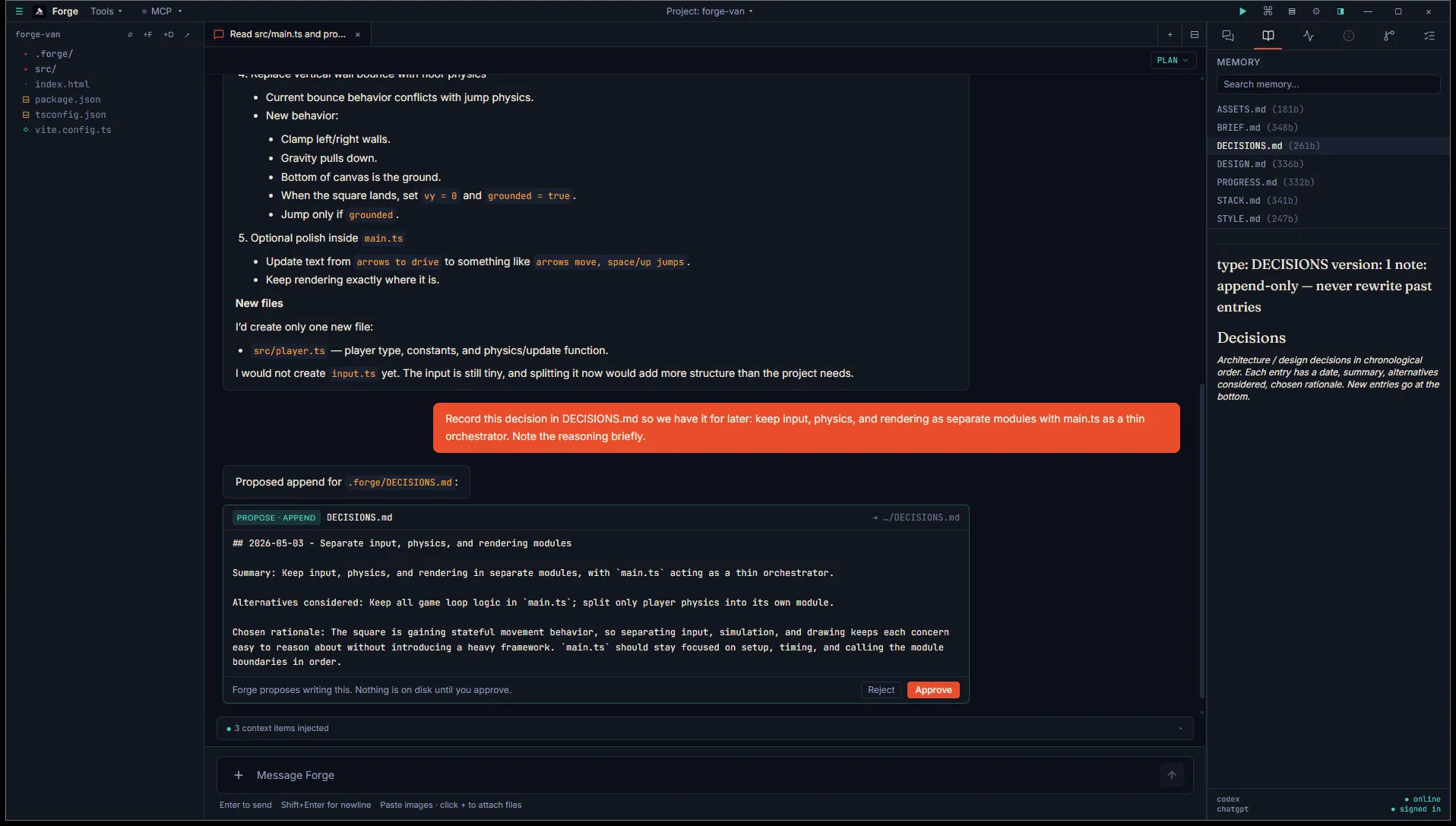This screenshot has height=826, width=1456.
Task: Open the PLAN mode dropdown
Action: (1173, 61)
